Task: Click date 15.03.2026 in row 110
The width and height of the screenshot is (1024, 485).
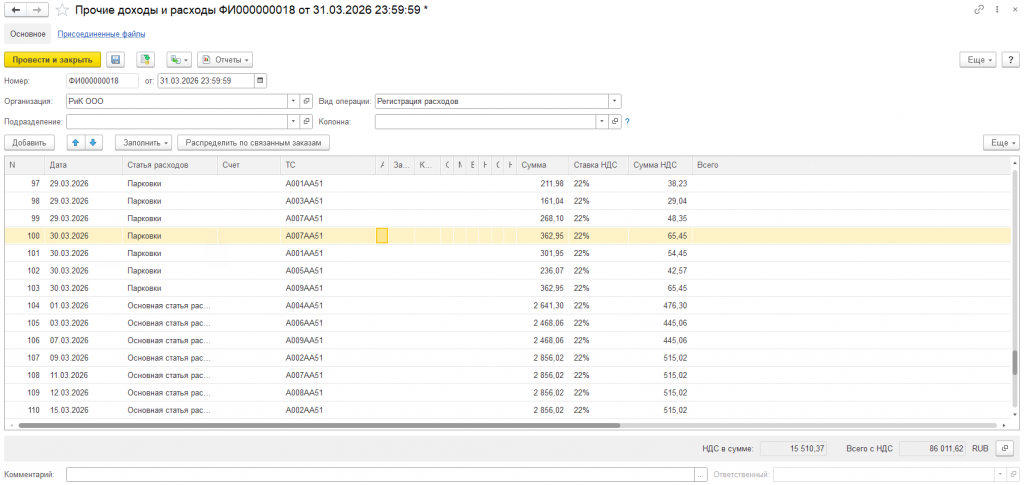Action: 69,410
